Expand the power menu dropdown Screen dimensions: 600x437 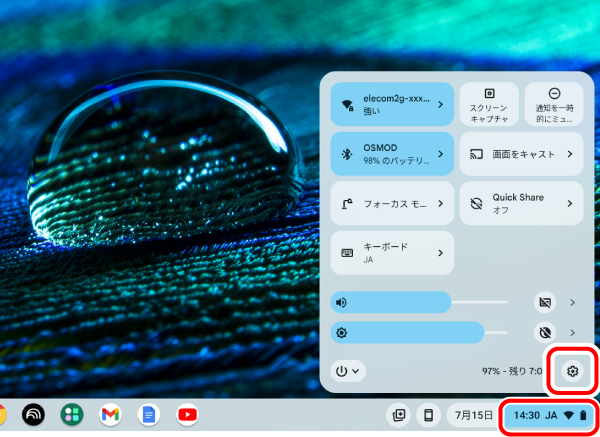click(x=349, y=371)
